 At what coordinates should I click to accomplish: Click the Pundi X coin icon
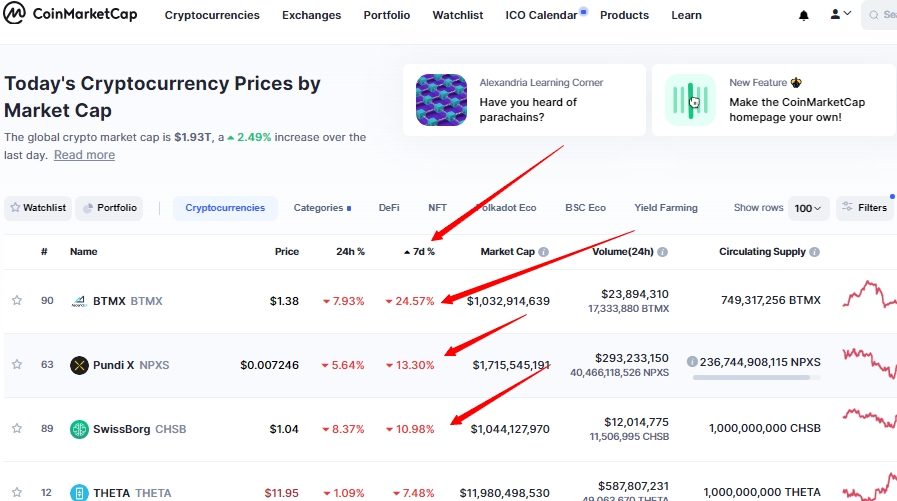tap(79, 365)
